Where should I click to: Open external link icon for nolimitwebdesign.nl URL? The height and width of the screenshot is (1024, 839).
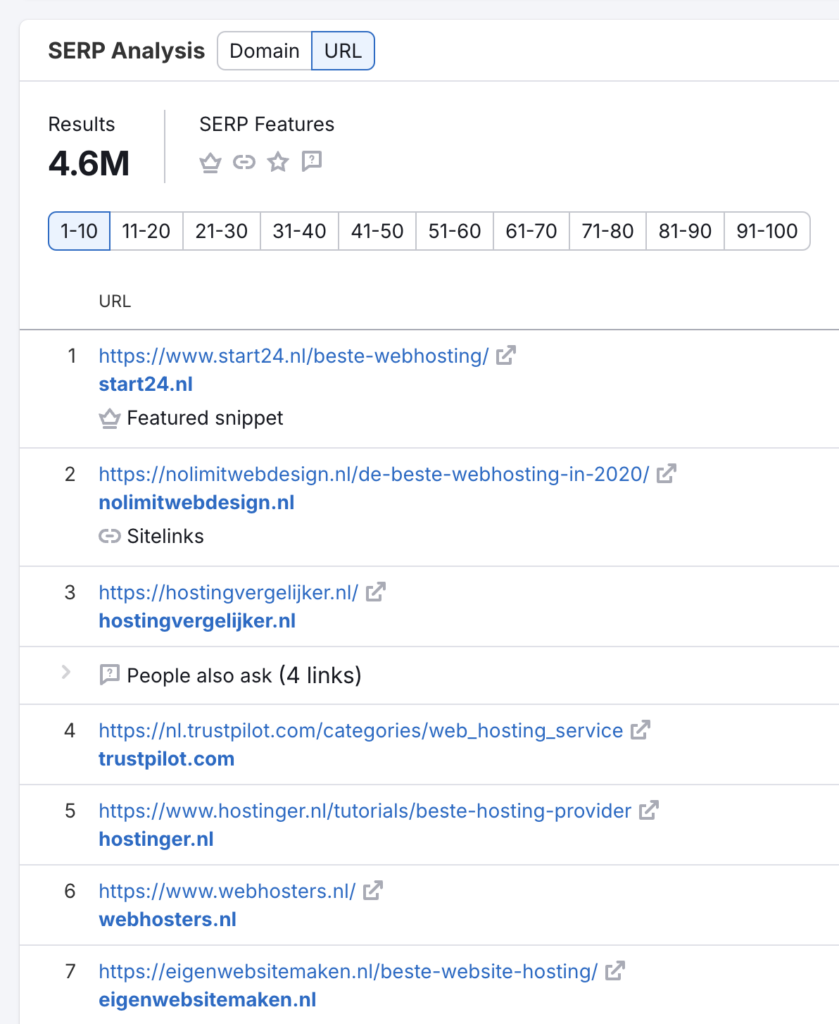(666, 473)
